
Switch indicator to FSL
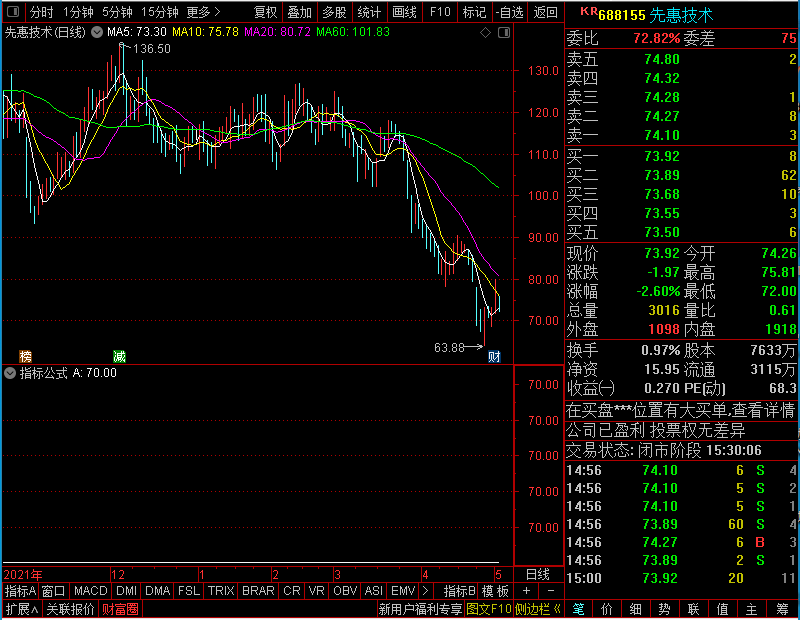(x=189, y=591)
